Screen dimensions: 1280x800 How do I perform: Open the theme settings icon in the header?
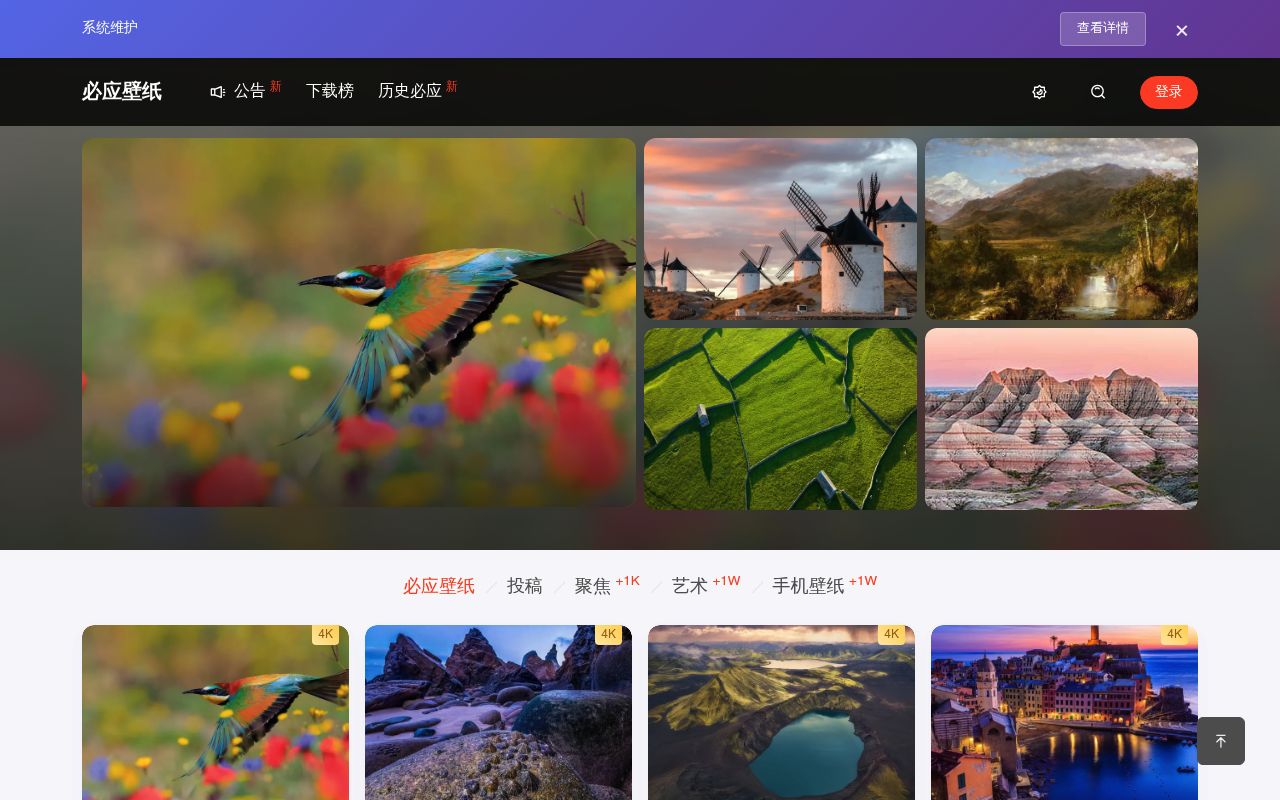(1040, 92)
